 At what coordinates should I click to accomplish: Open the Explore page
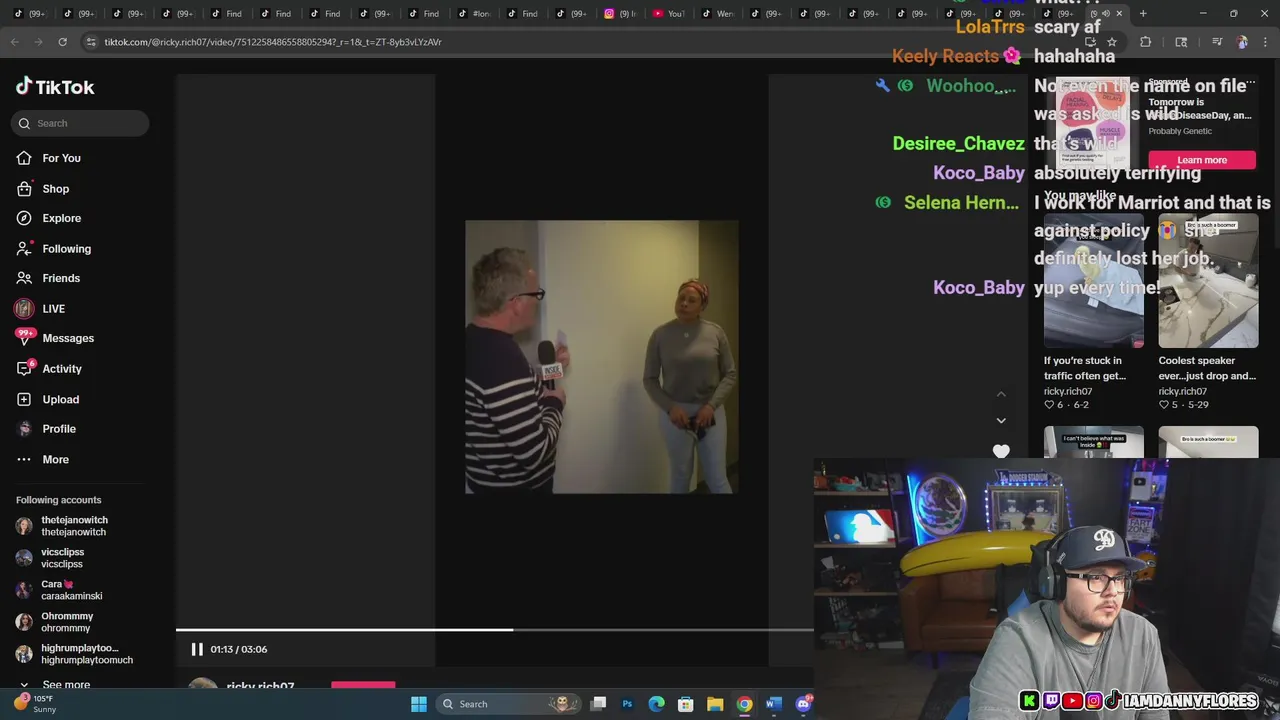[x=49, y=218]
